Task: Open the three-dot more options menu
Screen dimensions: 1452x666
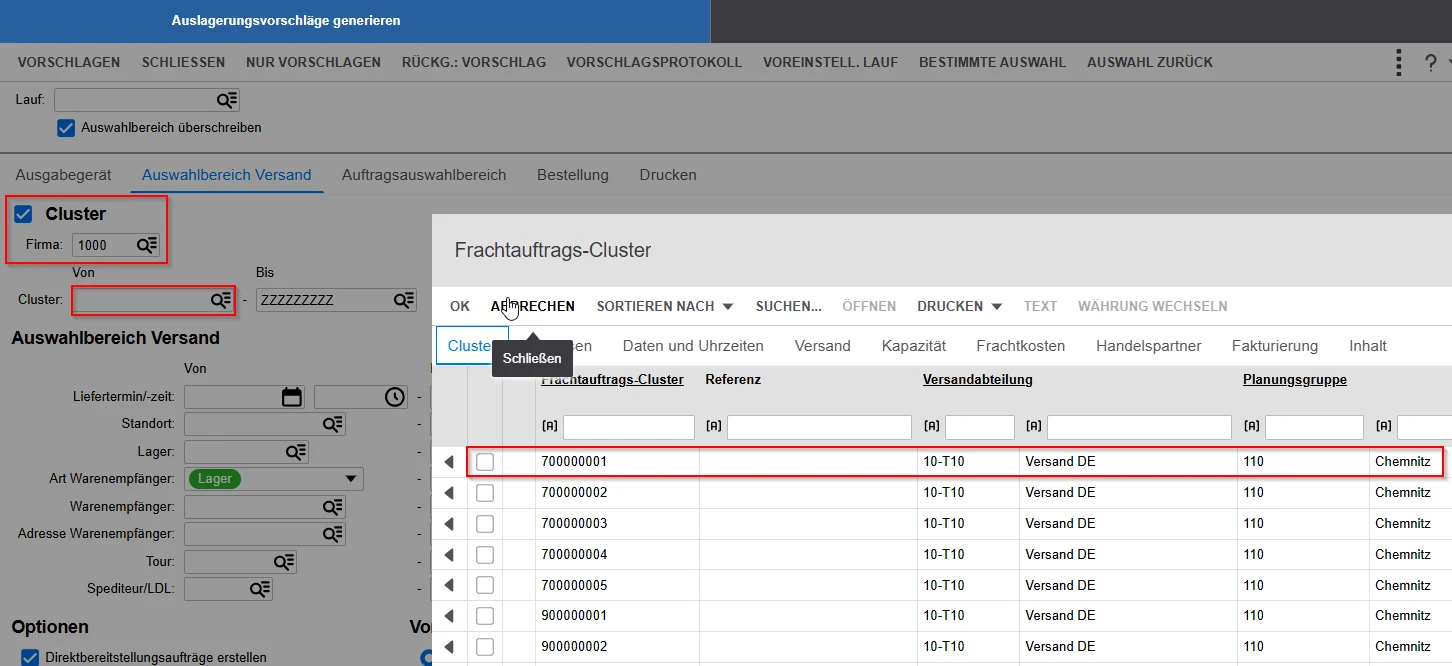Action: coord(1399,62)
